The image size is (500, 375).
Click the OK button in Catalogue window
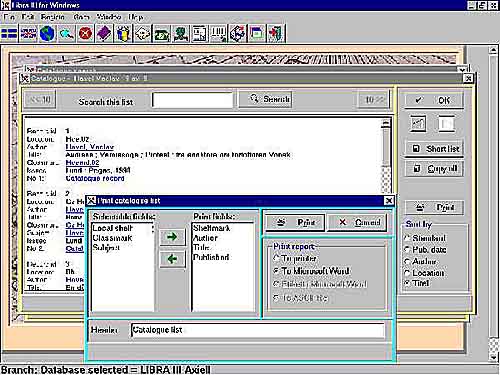(434, 100)
